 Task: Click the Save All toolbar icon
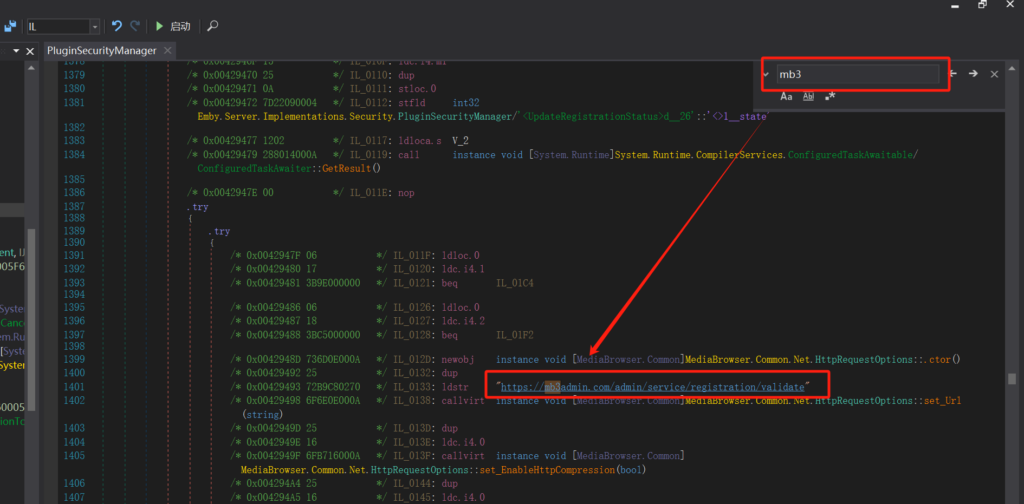coord(10,26)
